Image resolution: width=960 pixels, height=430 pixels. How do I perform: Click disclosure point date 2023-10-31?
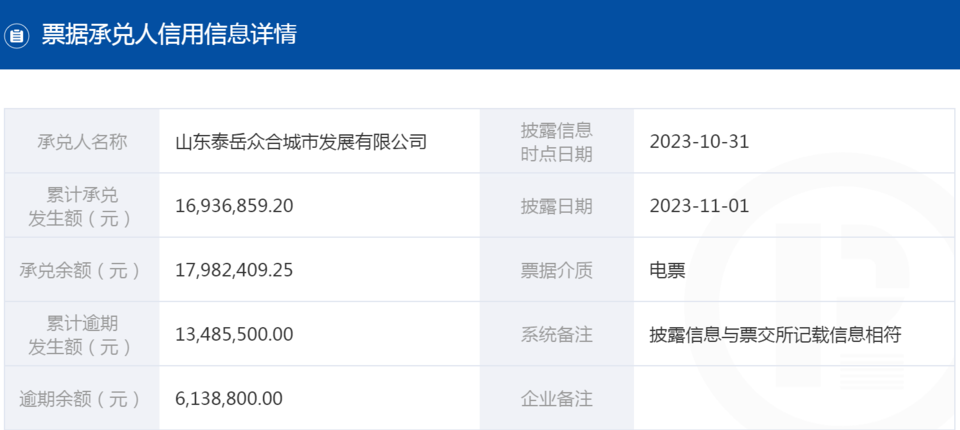point(699,142)
